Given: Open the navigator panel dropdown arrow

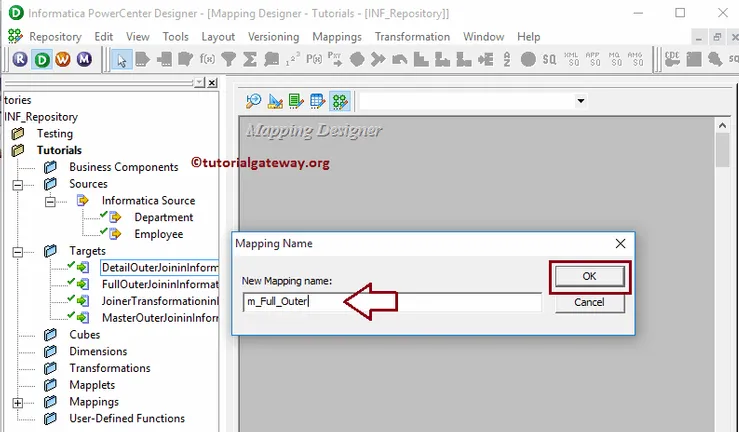Looking at the screenshot, I should 199,83.
